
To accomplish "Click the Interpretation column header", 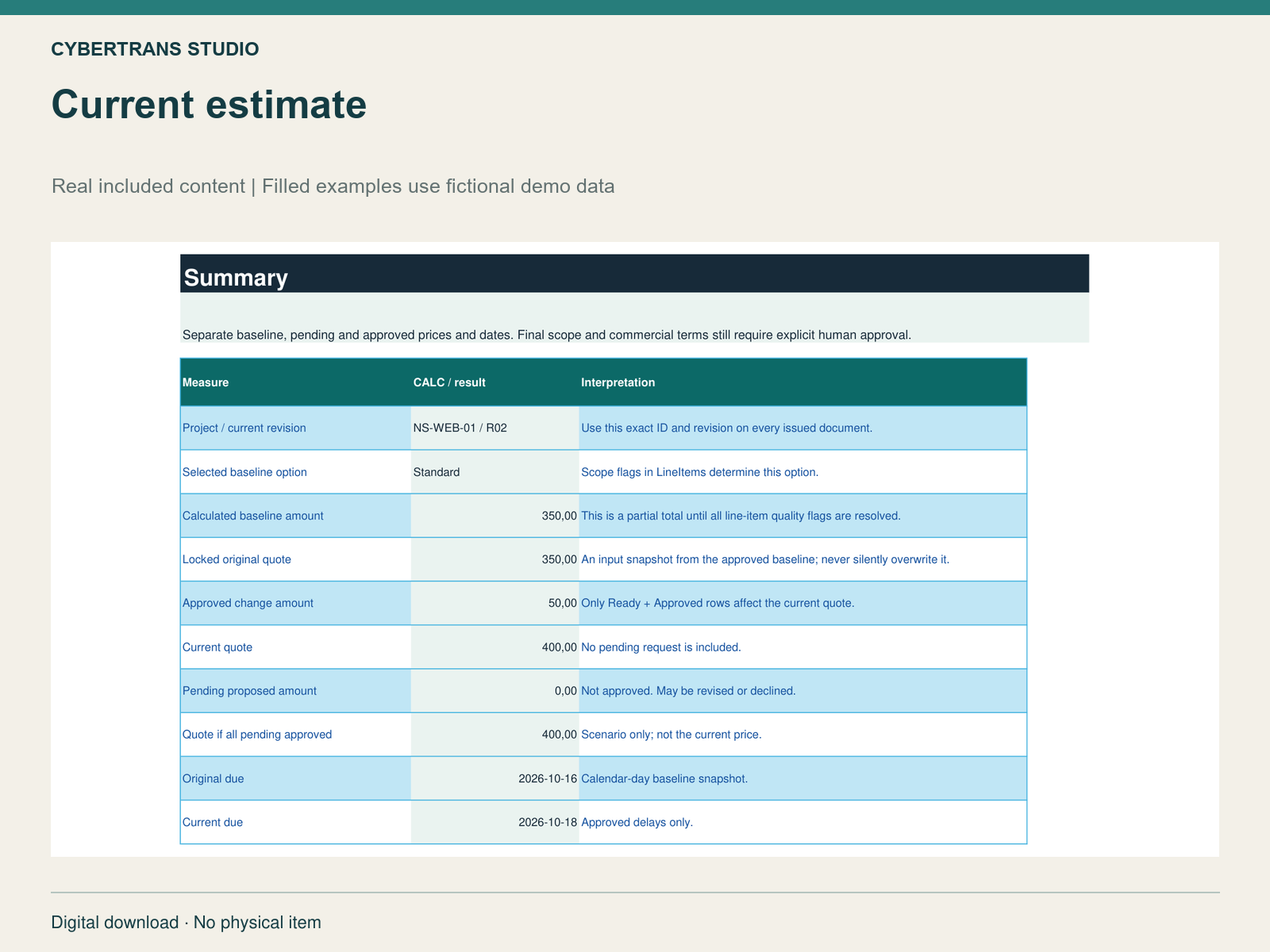I will [802, 382].
